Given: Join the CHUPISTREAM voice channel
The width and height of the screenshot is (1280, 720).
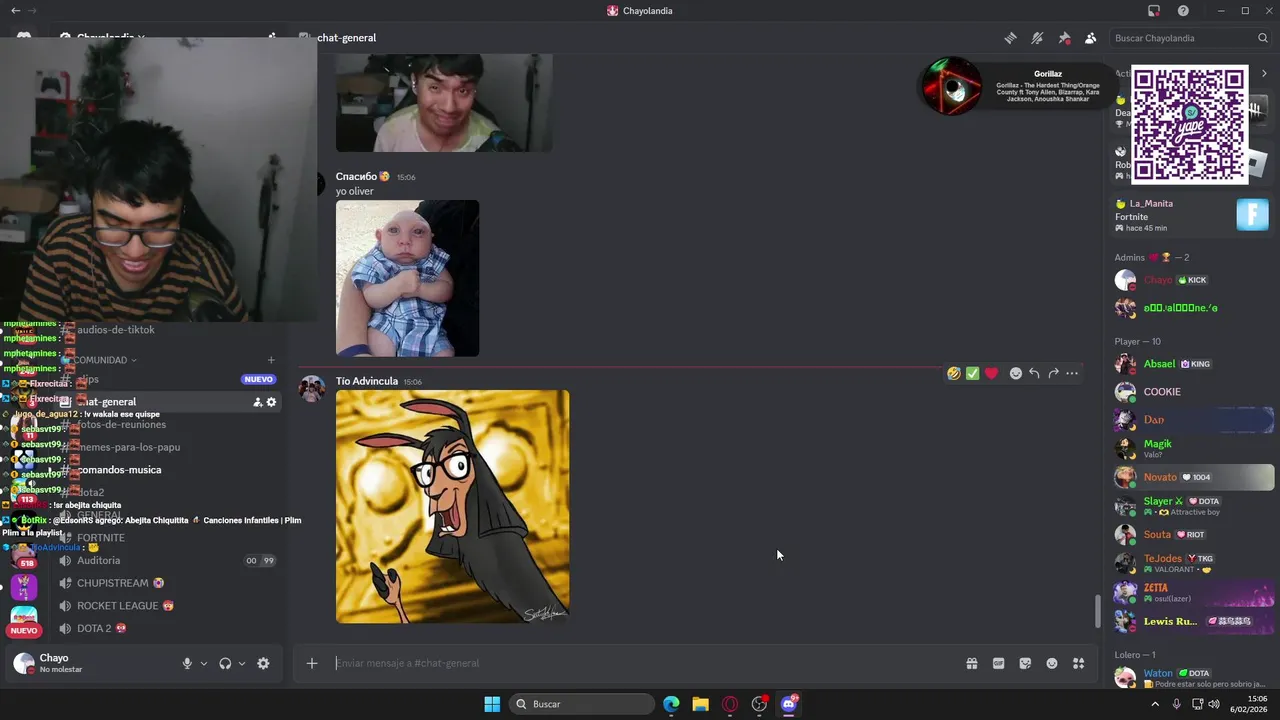Looking at the screenshot, I should (112, 583).
